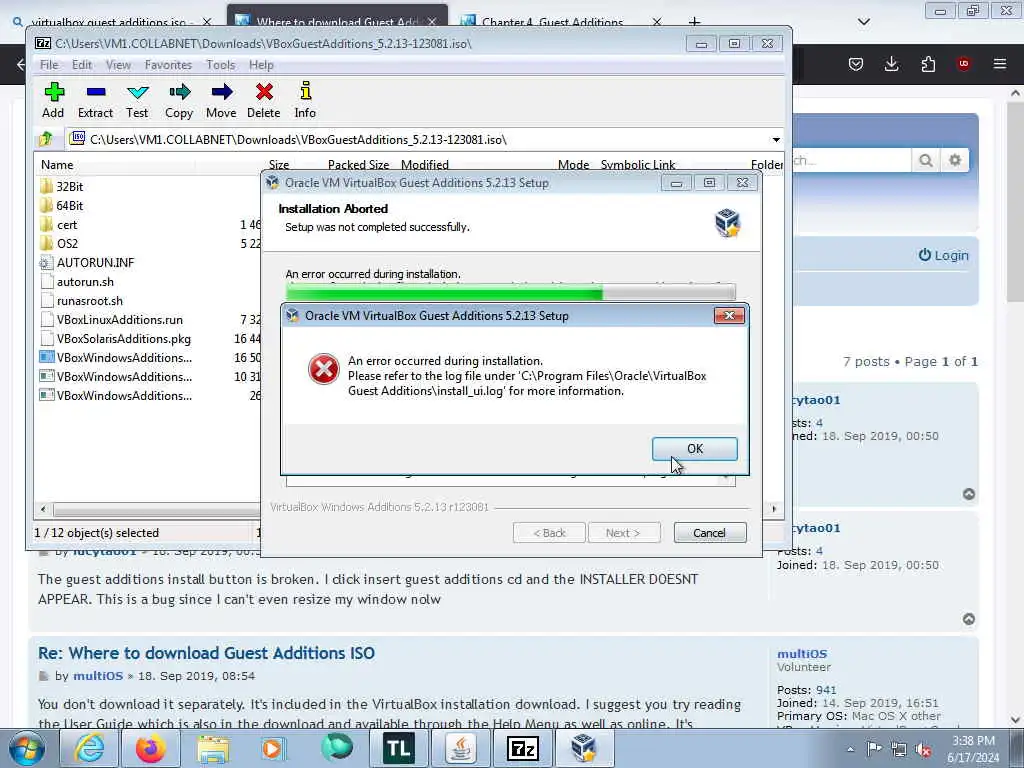Click the Windows Media Player taskbar icon
This screenshot has height=768, width=1024.
tap(273, 748)
